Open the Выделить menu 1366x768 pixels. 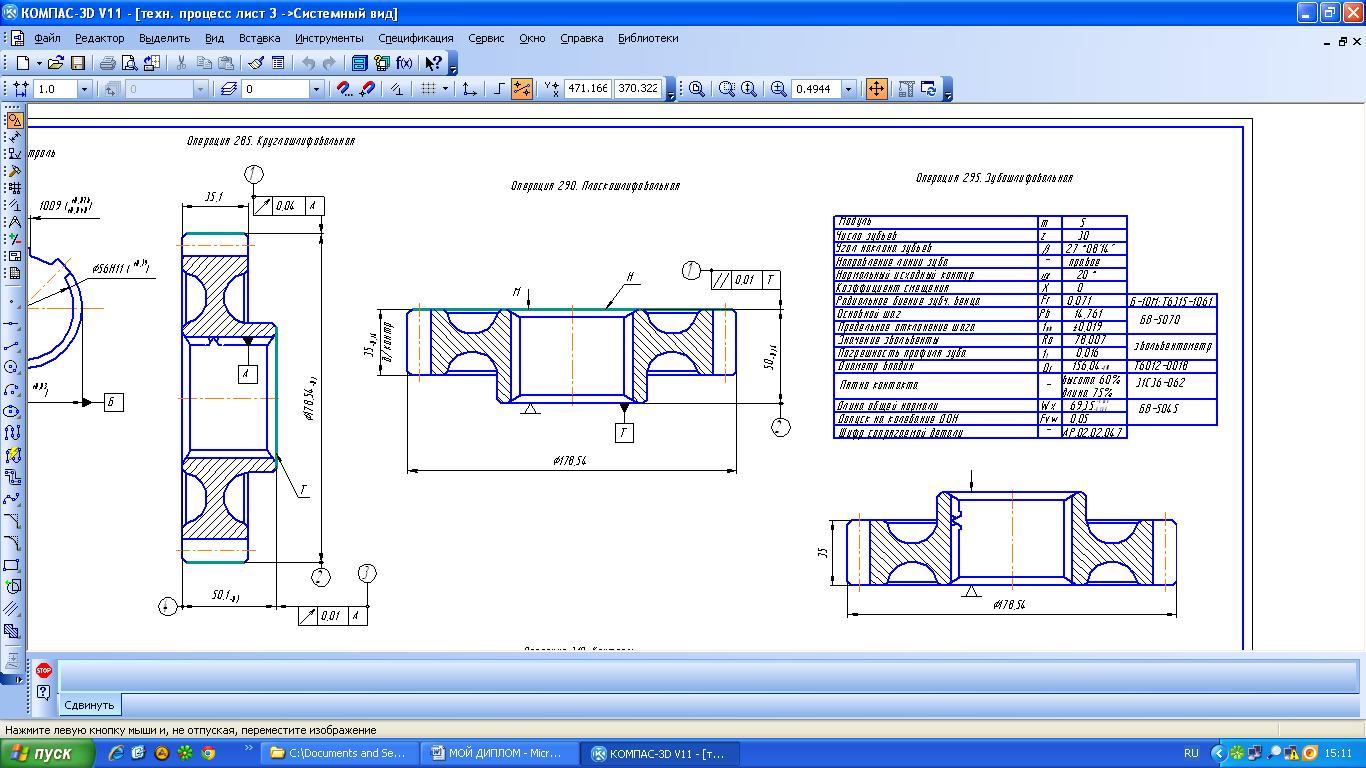point(165,38)
